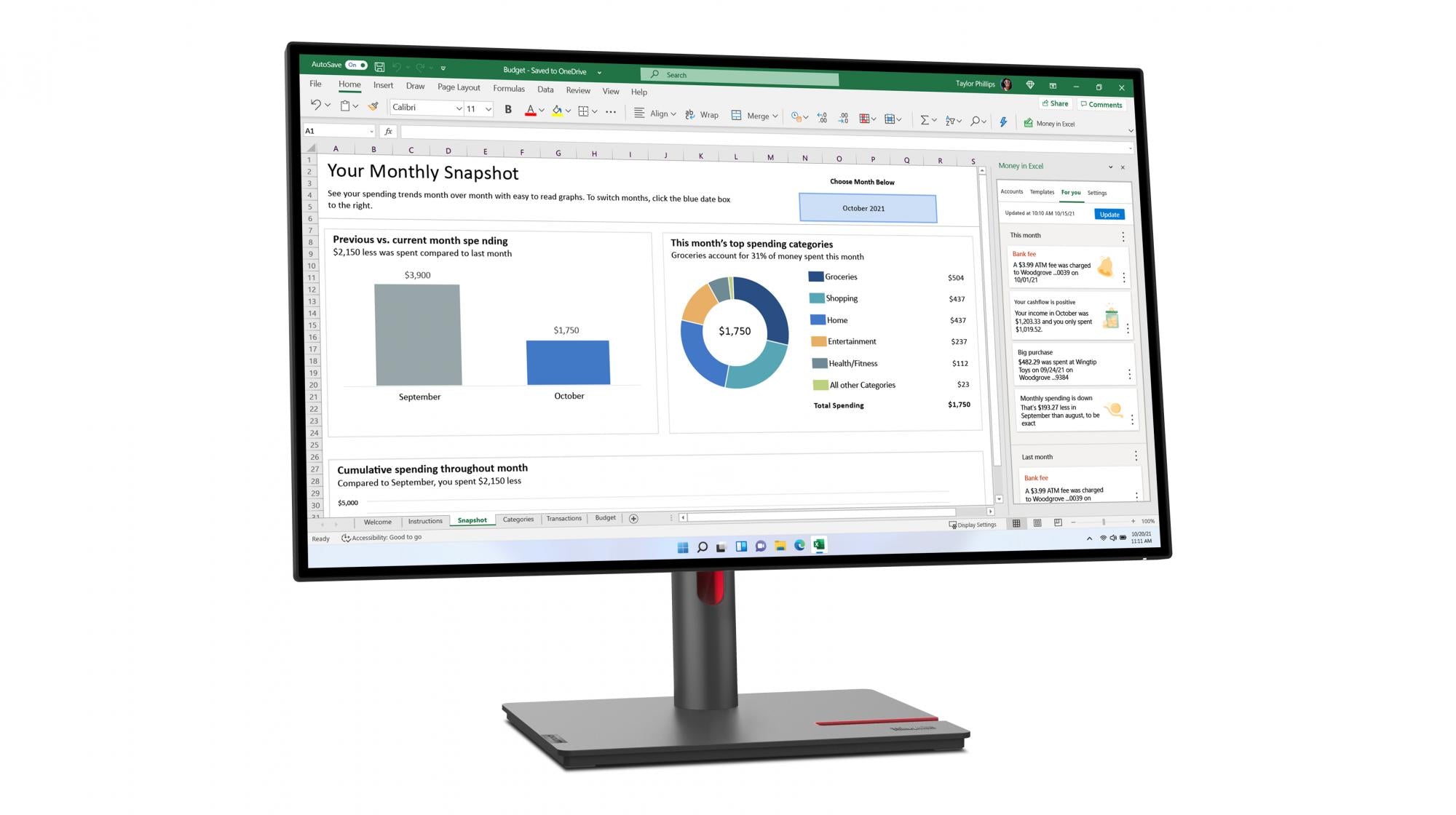Select the Snapshot sheet tab
The image size is (1456, 815).
coord(472,518)
